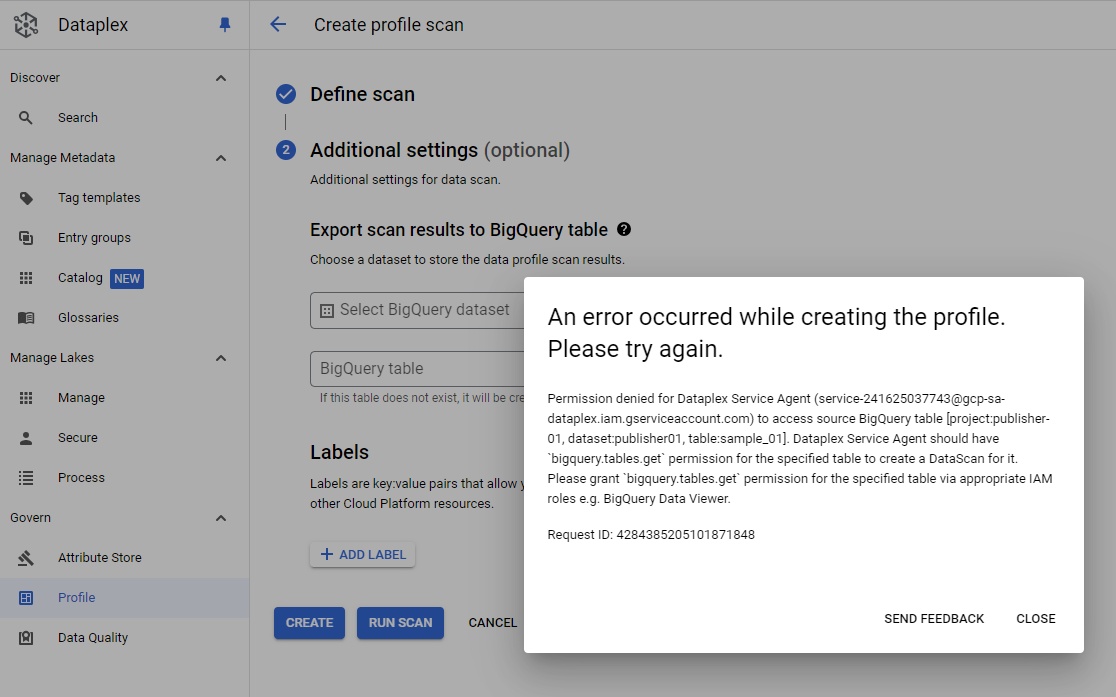Viewport: 1116px width, 697px height.
Task: Click the Define scan step heading
Action: (x=362, y=94)
